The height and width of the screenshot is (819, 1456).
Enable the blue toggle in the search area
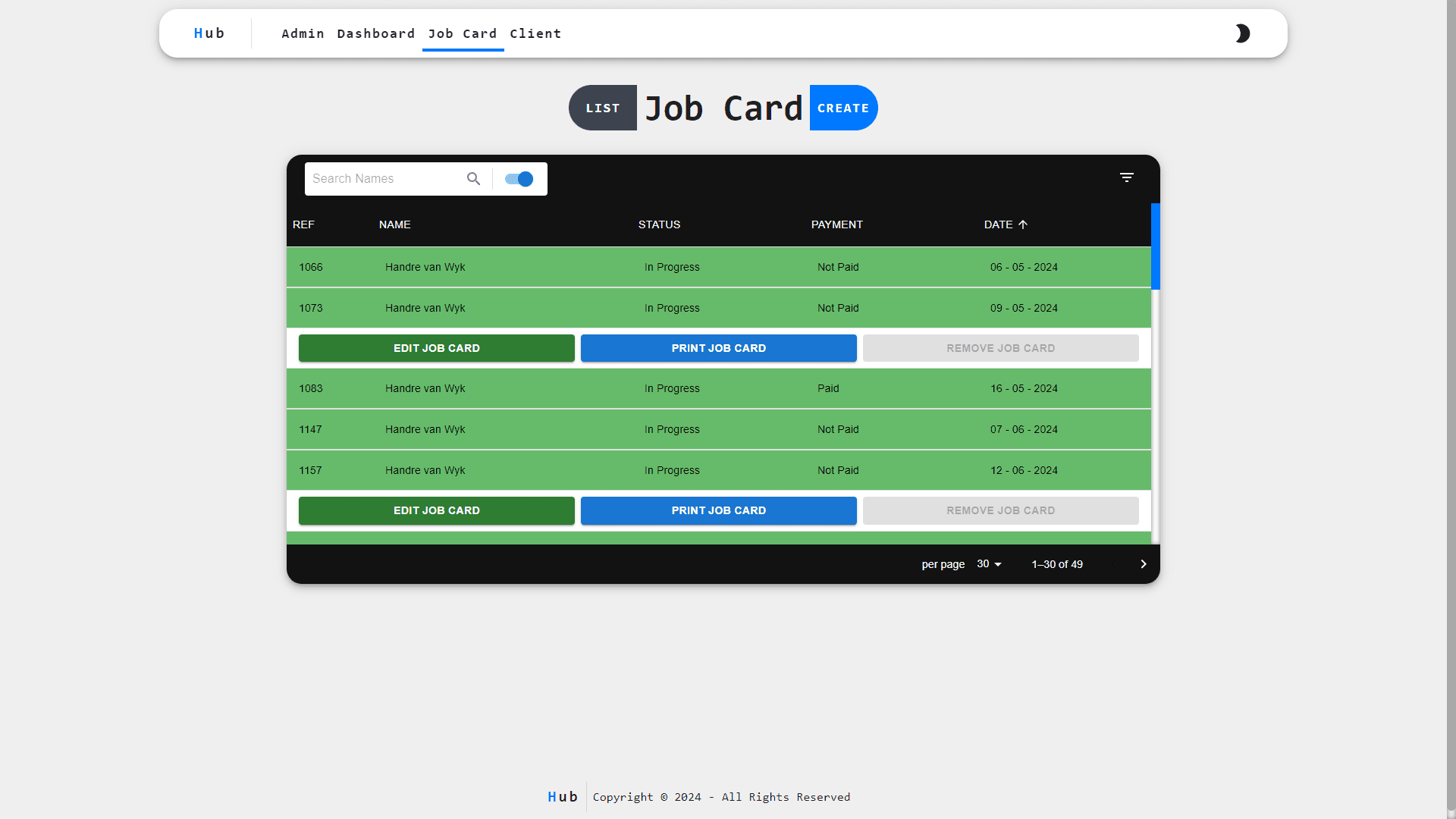[519, 179]
